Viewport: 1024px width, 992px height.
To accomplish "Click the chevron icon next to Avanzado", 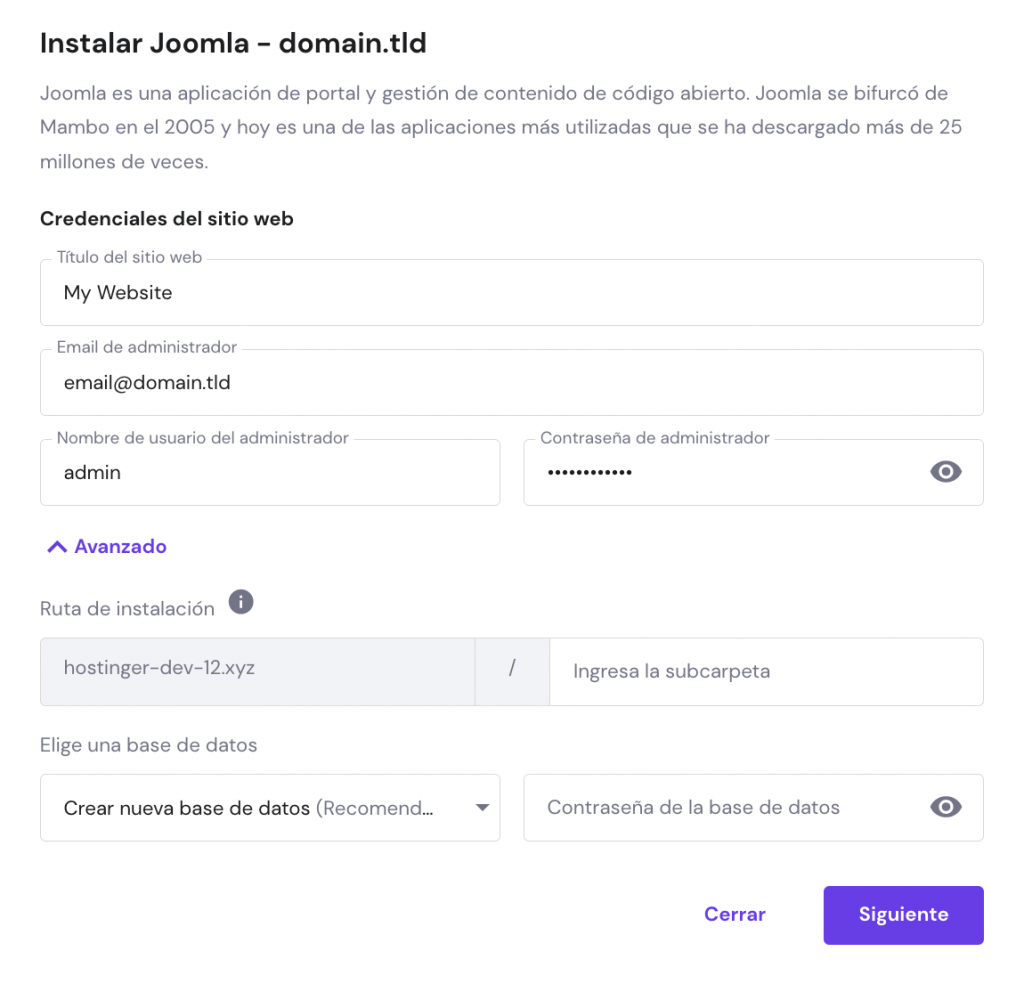I will (57, 546).
